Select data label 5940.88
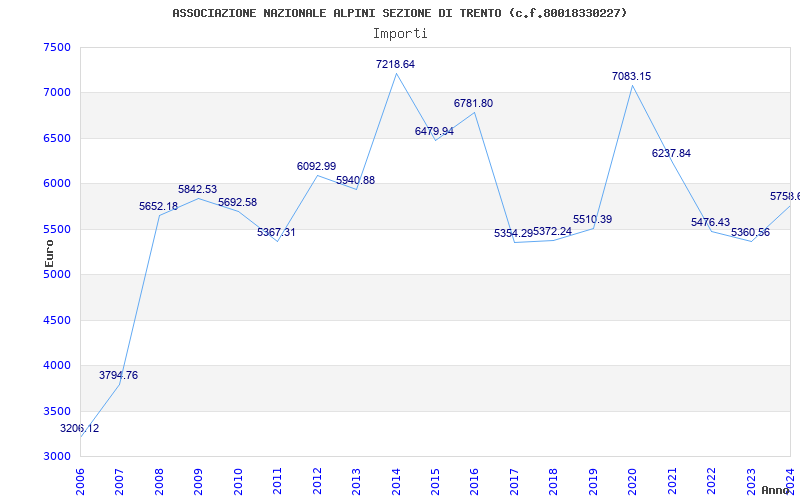The image size is (800, 500). [x=355, y=181]
